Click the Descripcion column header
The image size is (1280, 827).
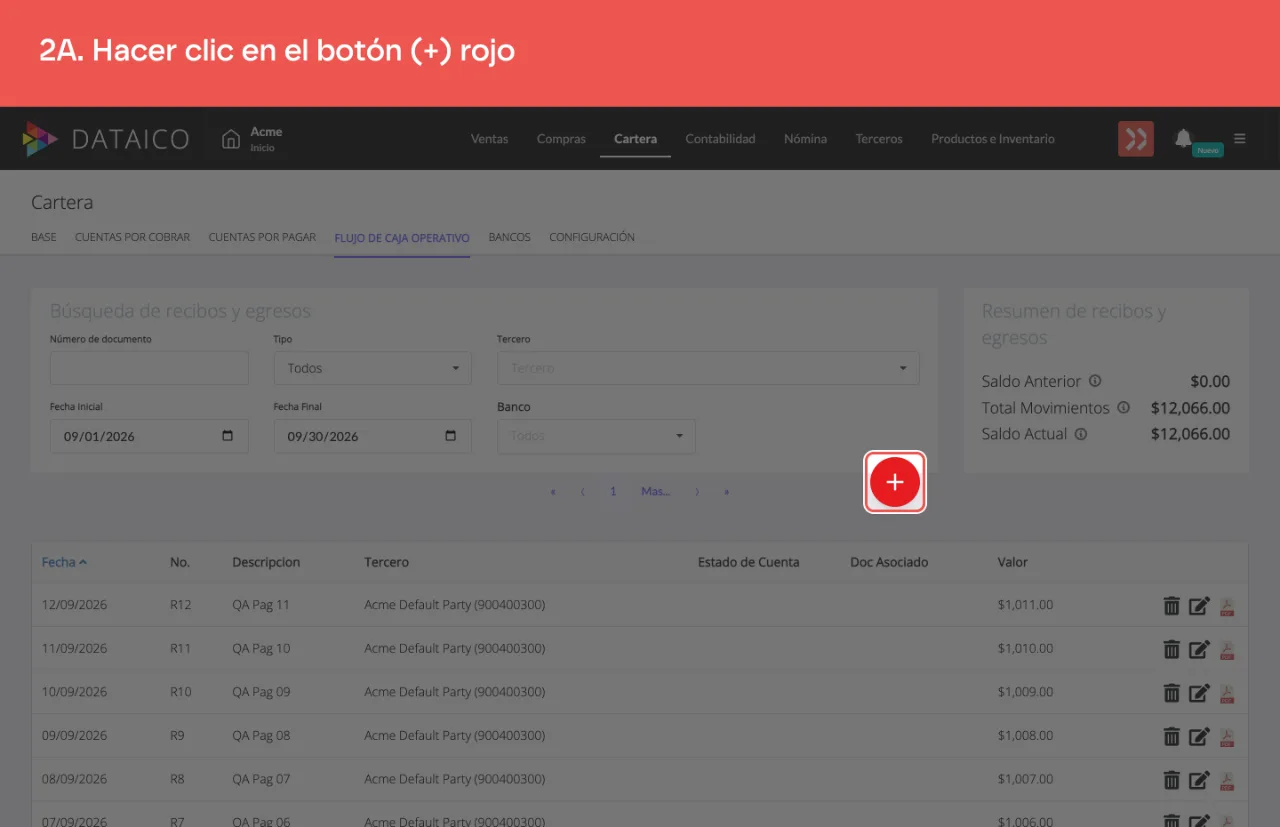click(266, 562)
